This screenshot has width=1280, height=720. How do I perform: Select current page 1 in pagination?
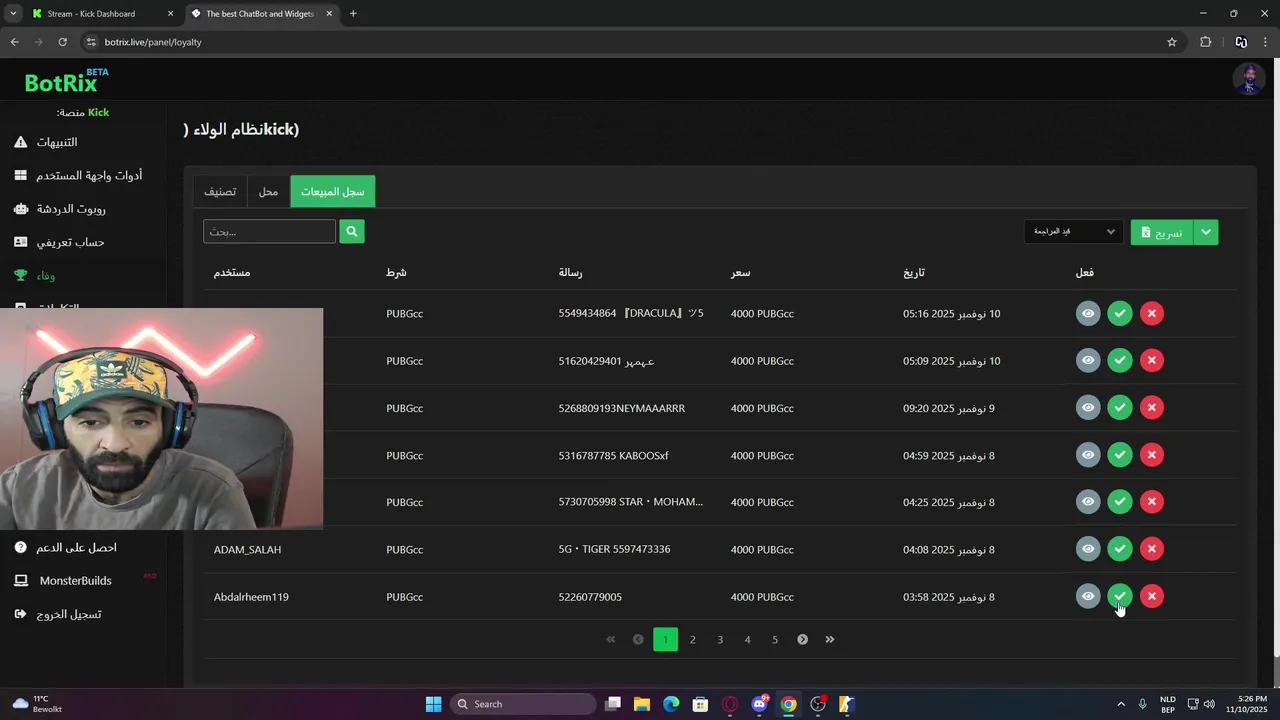(665, 639)
